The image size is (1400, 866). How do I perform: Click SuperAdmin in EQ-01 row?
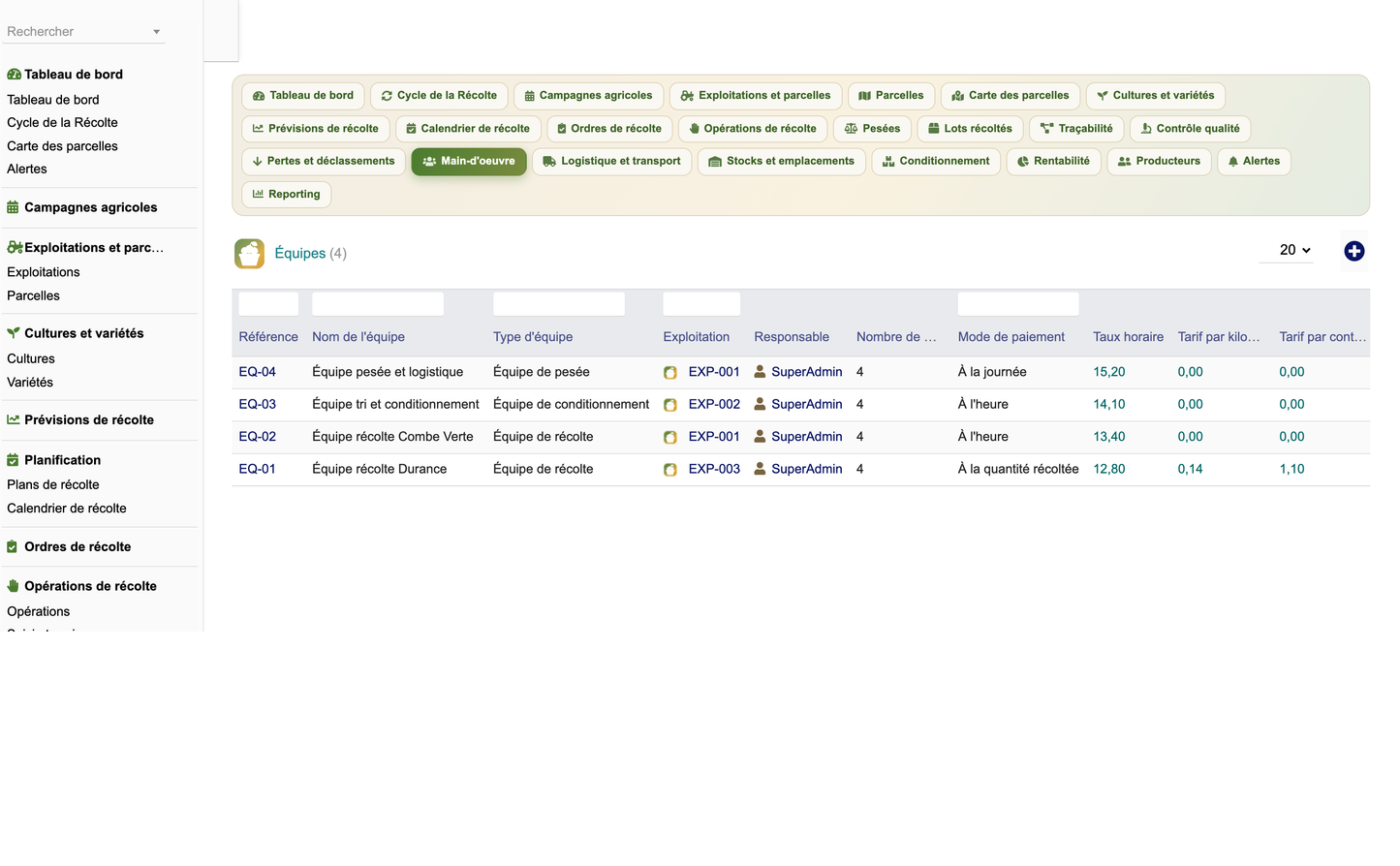[807, 469]
